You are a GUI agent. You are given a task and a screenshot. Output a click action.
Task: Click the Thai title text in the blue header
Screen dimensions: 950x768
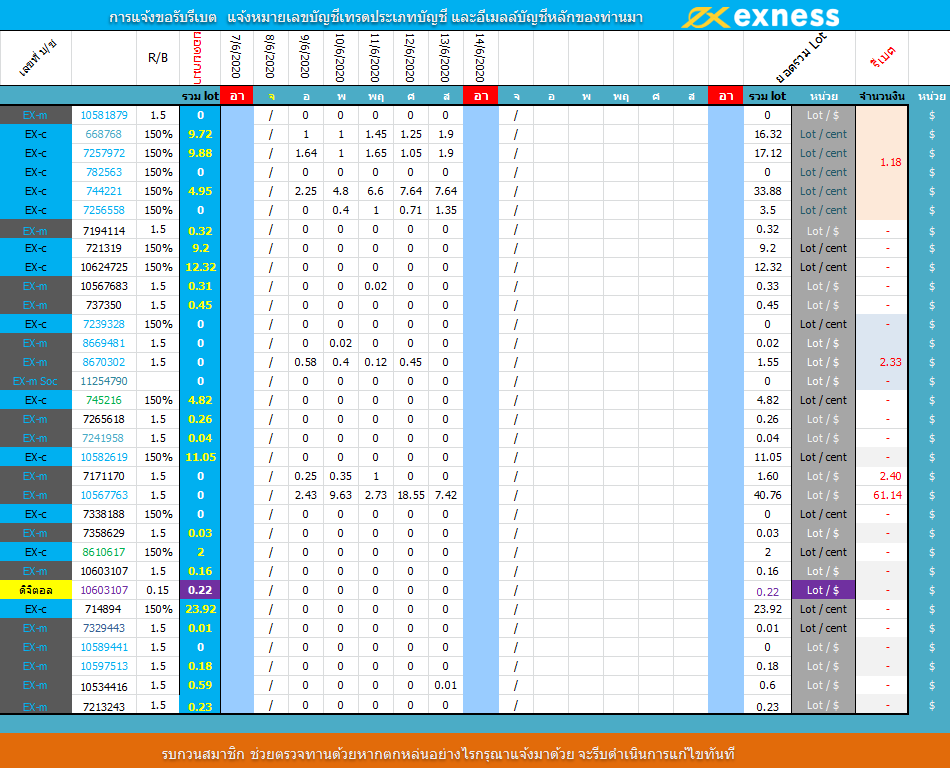tap(376, 17)
